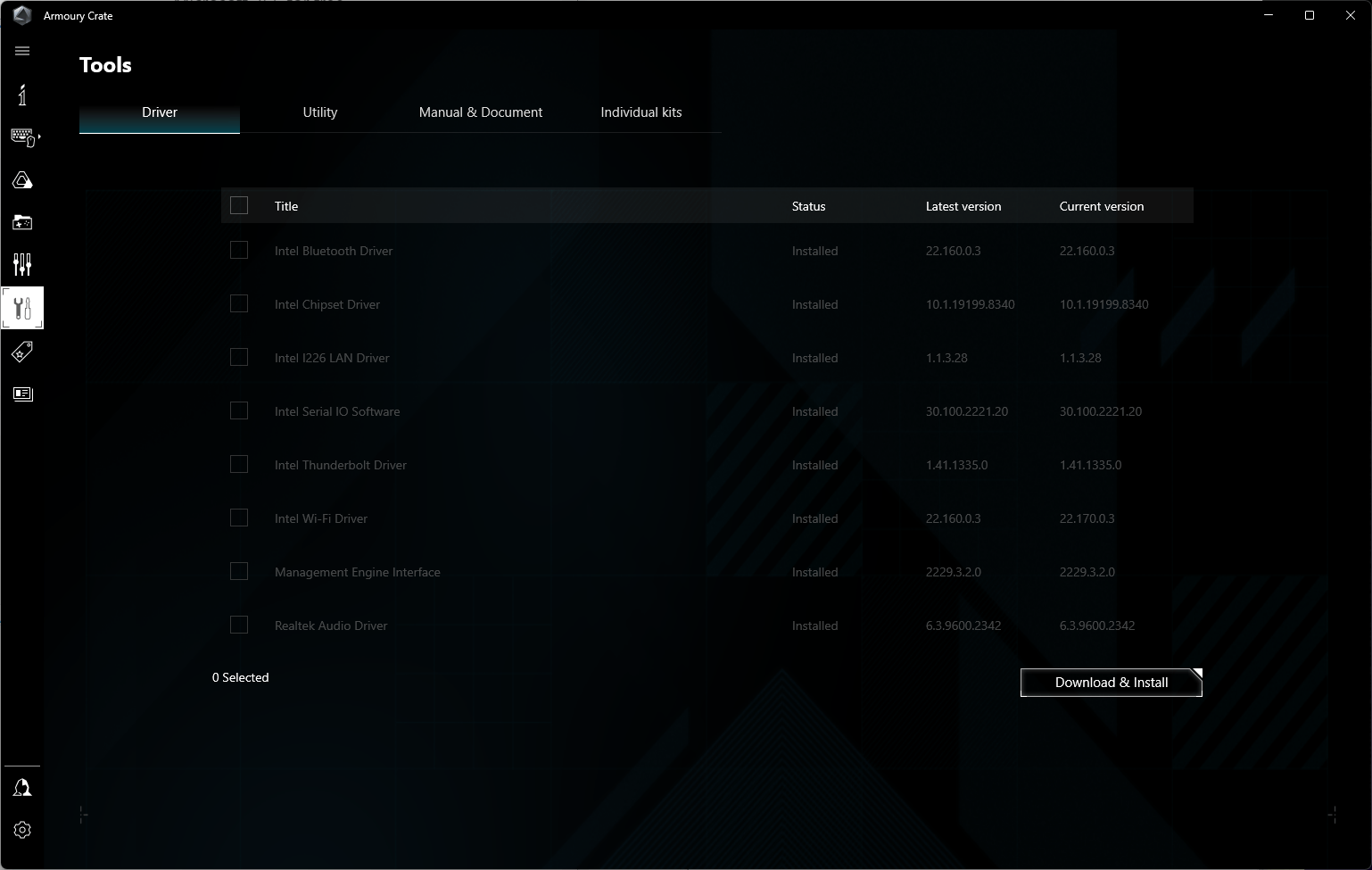Select the Intel Bluetooth Driver title
Screen dimensions: 1372x870
(x=334, y=251)
